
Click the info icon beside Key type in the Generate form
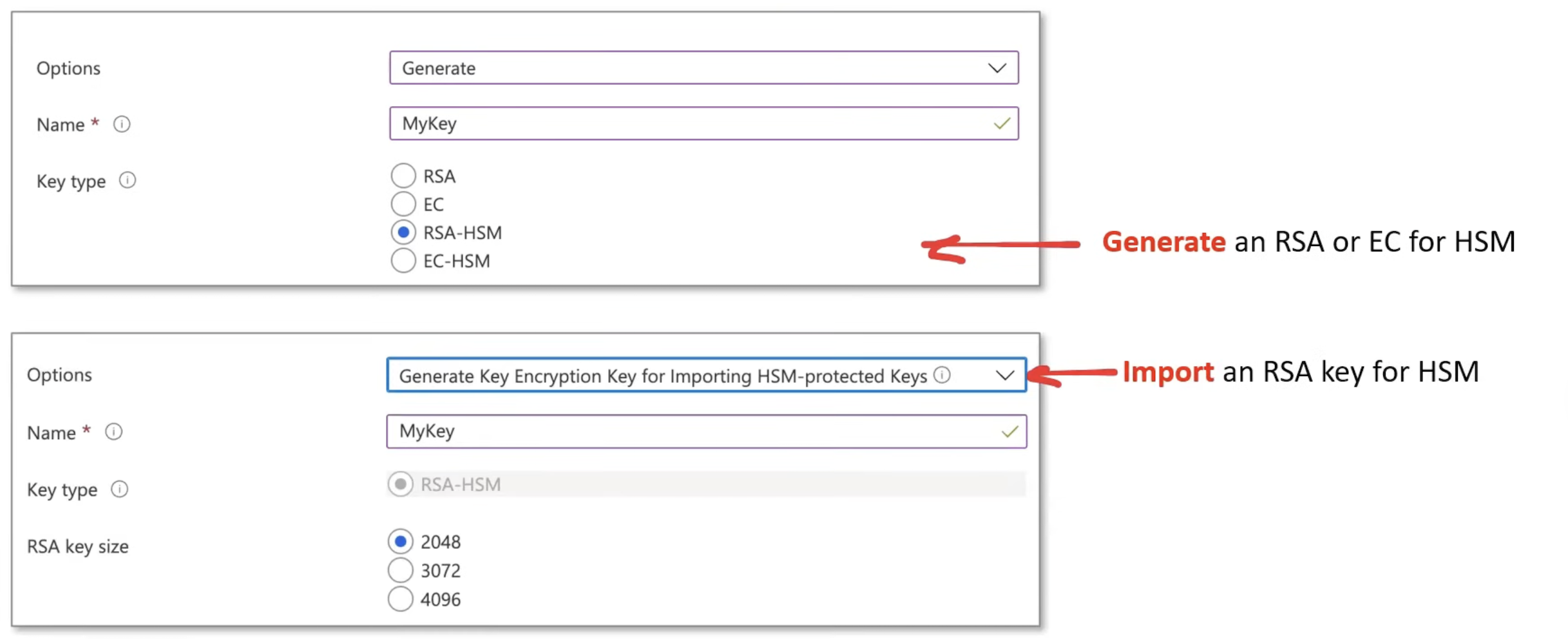[x=128, y=180]
